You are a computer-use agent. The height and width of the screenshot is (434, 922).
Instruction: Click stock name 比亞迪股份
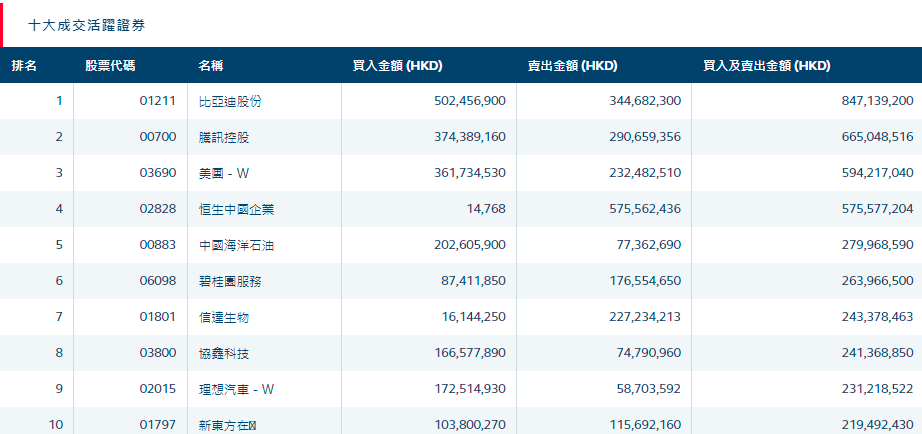coord(230,101)
